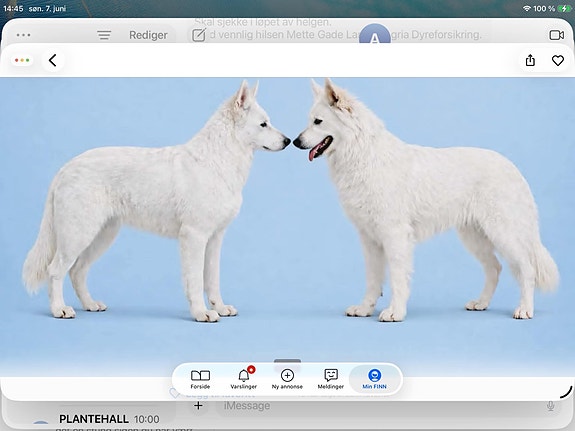The image size is (575, 431).
Task: Tap the contact avatar labeled A
Action: click(x=374, y=34)
